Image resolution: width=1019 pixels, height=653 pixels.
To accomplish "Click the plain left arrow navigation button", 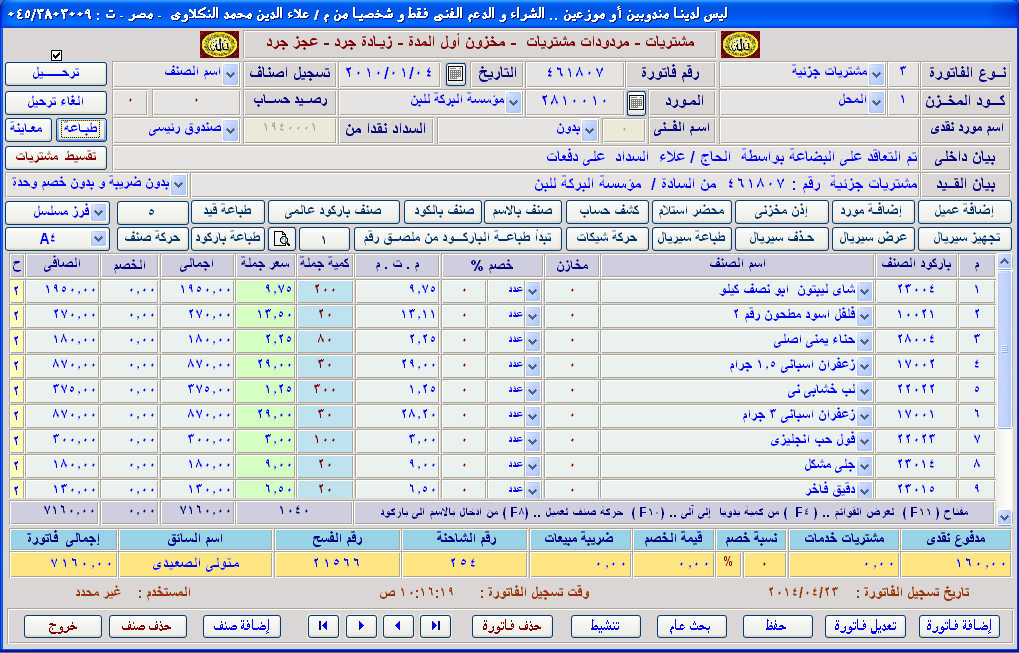I will point(398,626).
